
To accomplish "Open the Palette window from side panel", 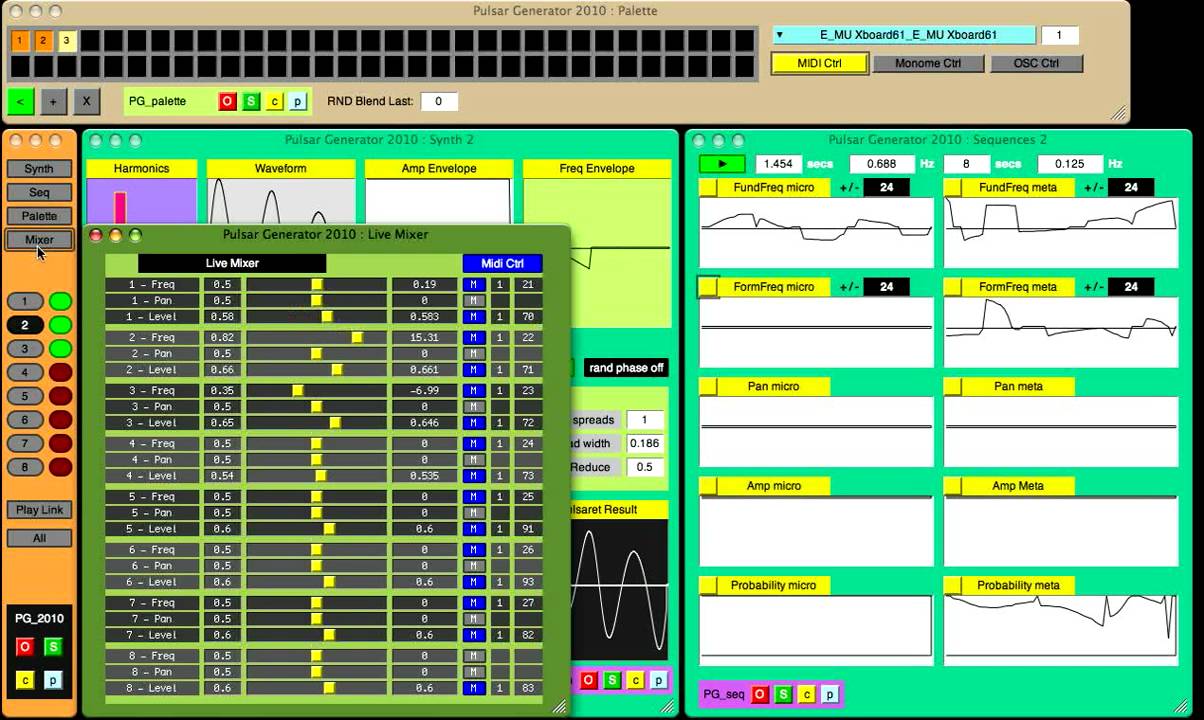I will pos(39,216).
